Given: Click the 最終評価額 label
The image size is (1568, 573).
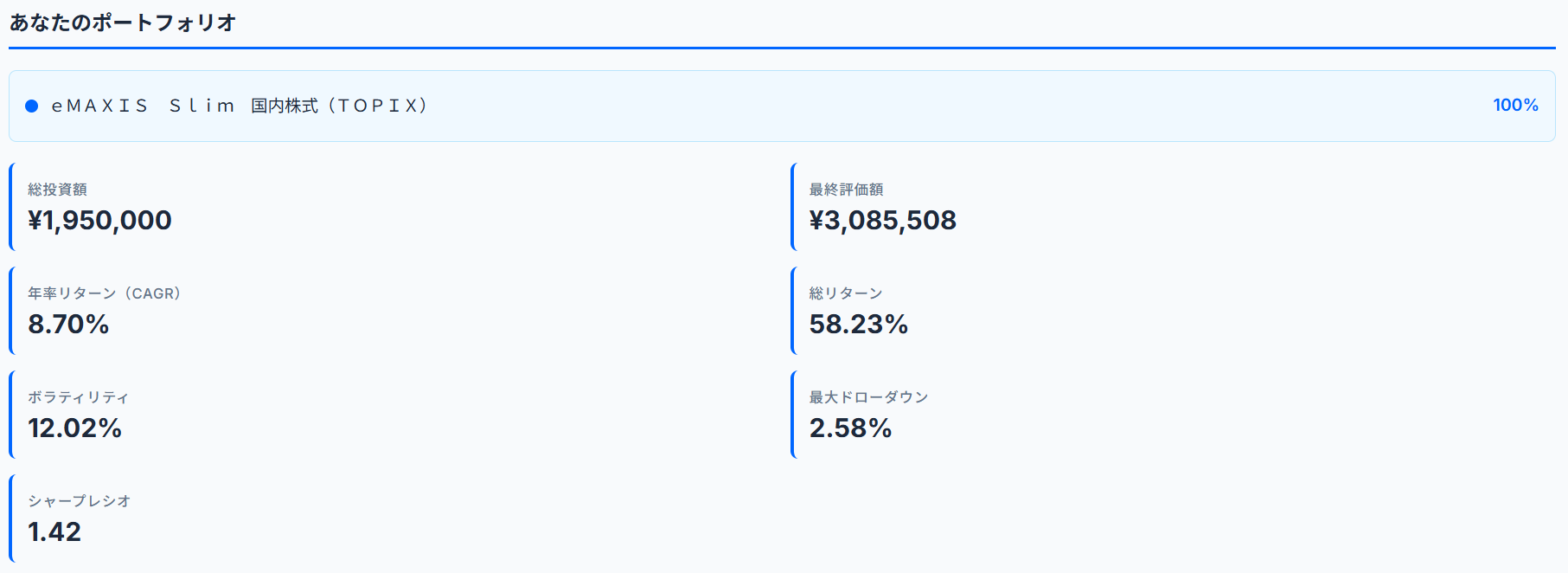Looking at the screenshot, I should (846, 190).
